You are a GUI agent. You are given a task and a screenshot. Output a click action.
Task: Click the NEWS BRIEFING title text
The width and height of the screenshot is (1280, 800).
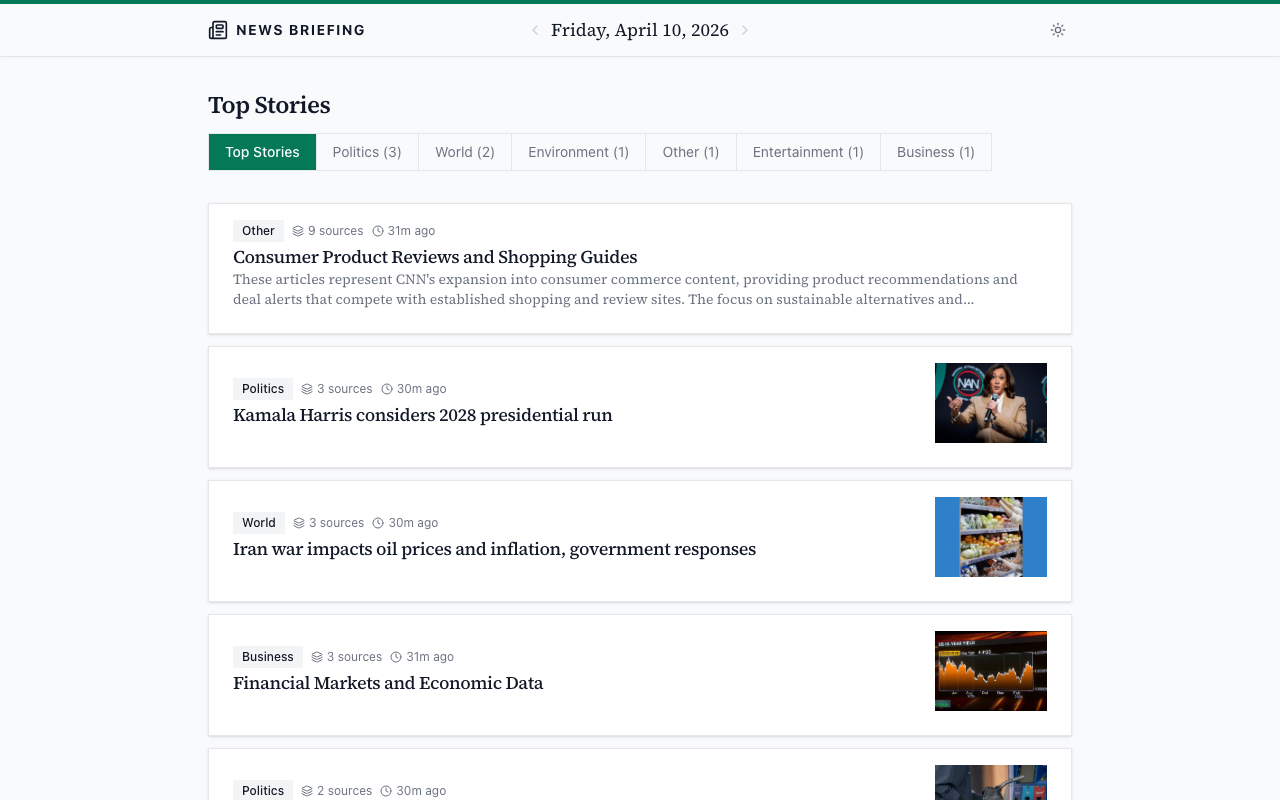(x=300, y=30)
